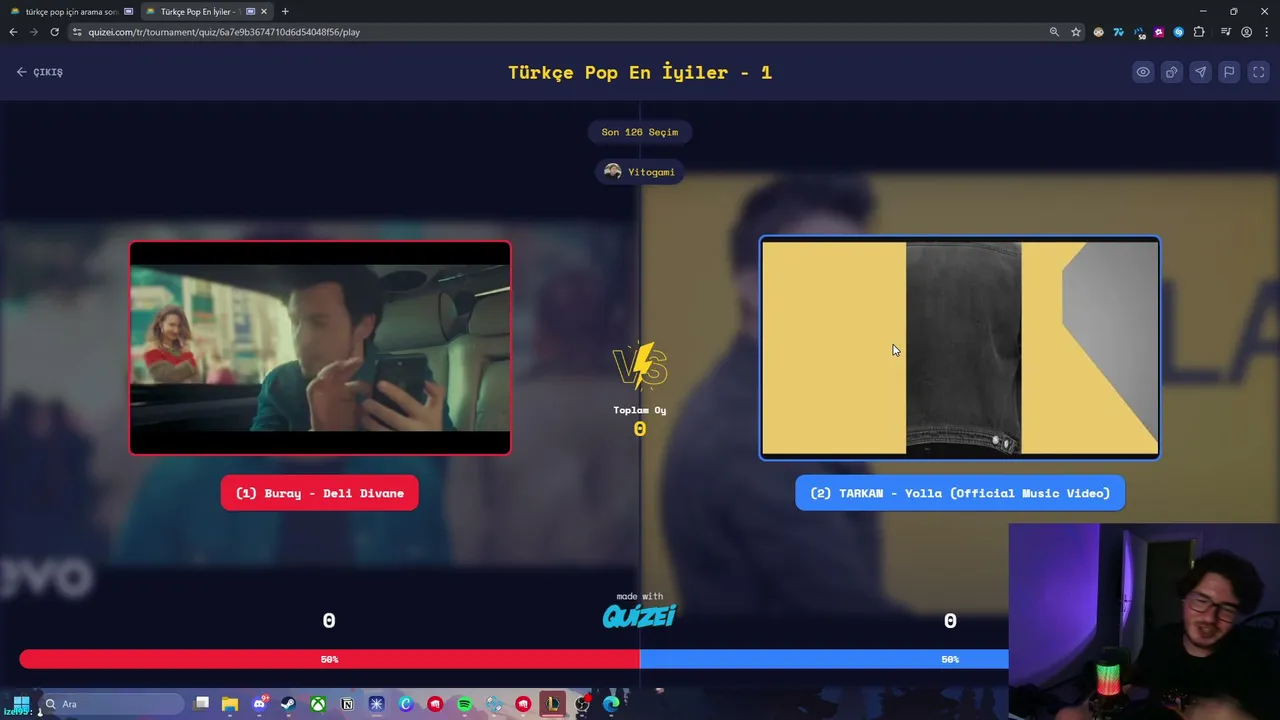Open the Extensions puzzle-piece menu
This screenshot has width=1280, height=720.
pyautogui.click(x=1199, y=32)
